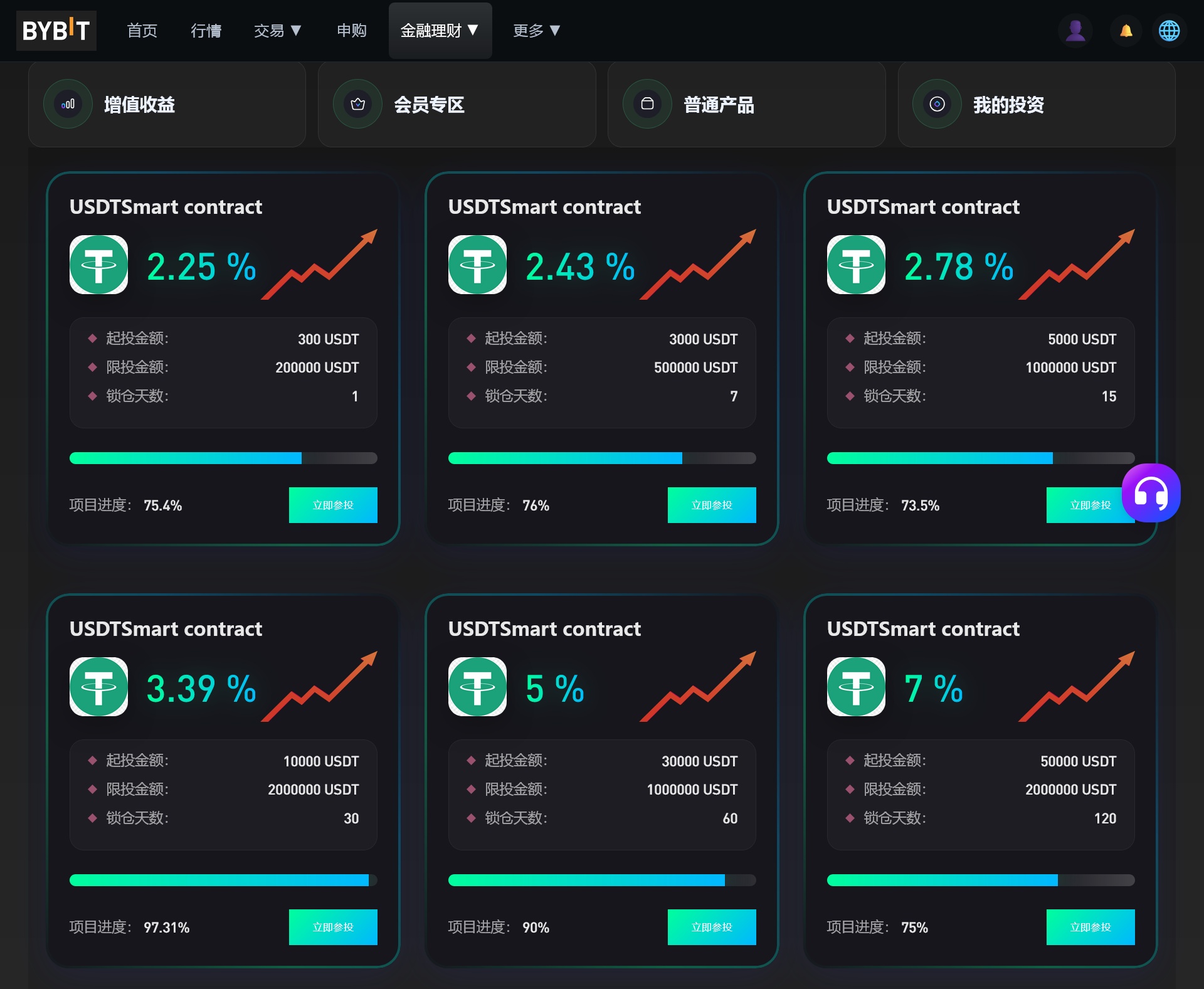
Task: Click the Tether icon on the 2.25% card
Action: click(x=98, y=265)
